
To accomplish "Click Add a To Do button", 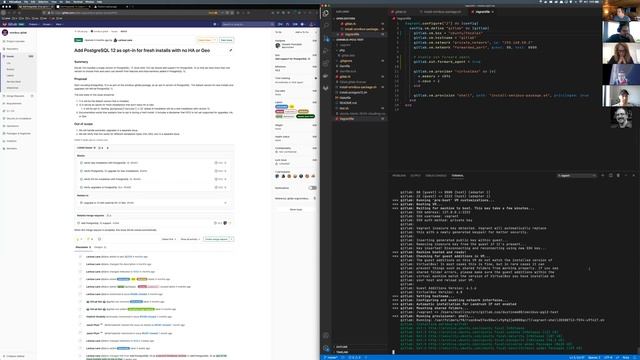I will pos(302,32).
